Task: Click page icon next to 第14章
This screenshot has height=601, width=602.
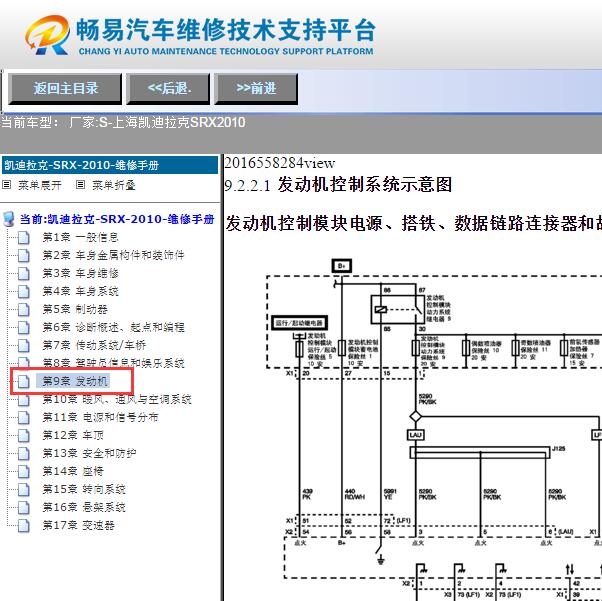Action: 24,472
